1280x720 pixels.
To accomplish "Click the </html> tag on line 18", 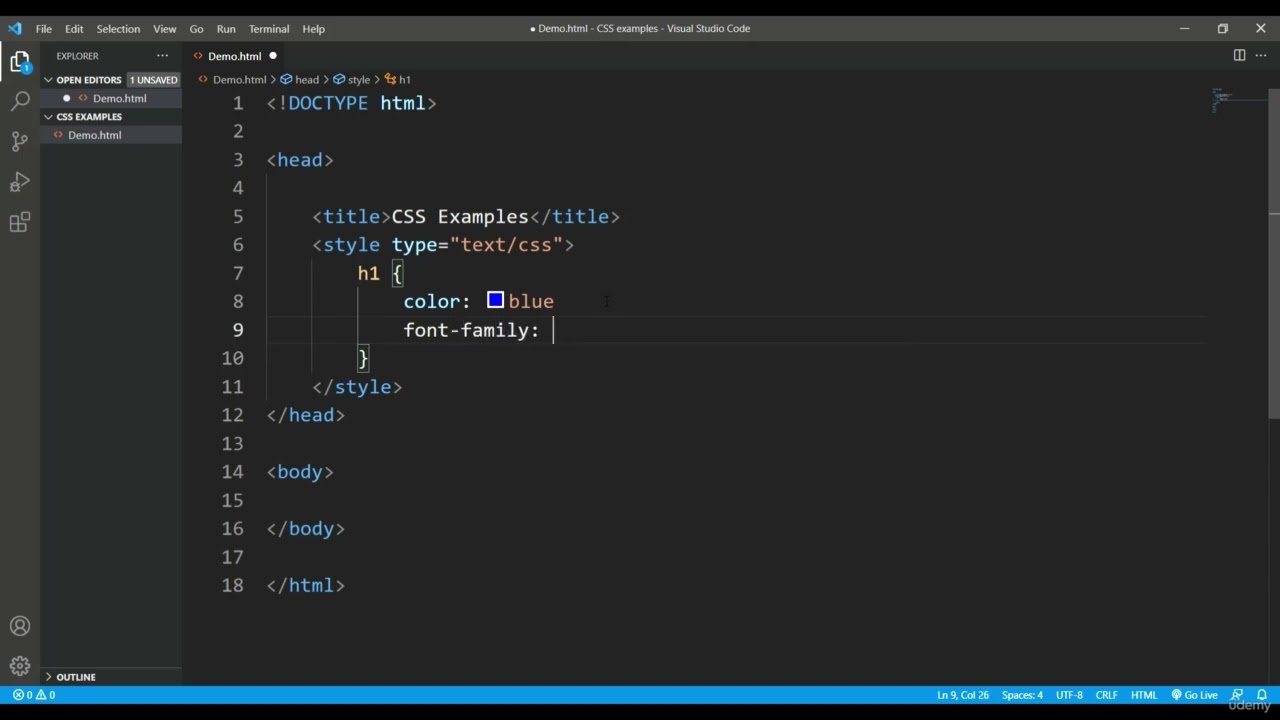I will tap(306, 586).
